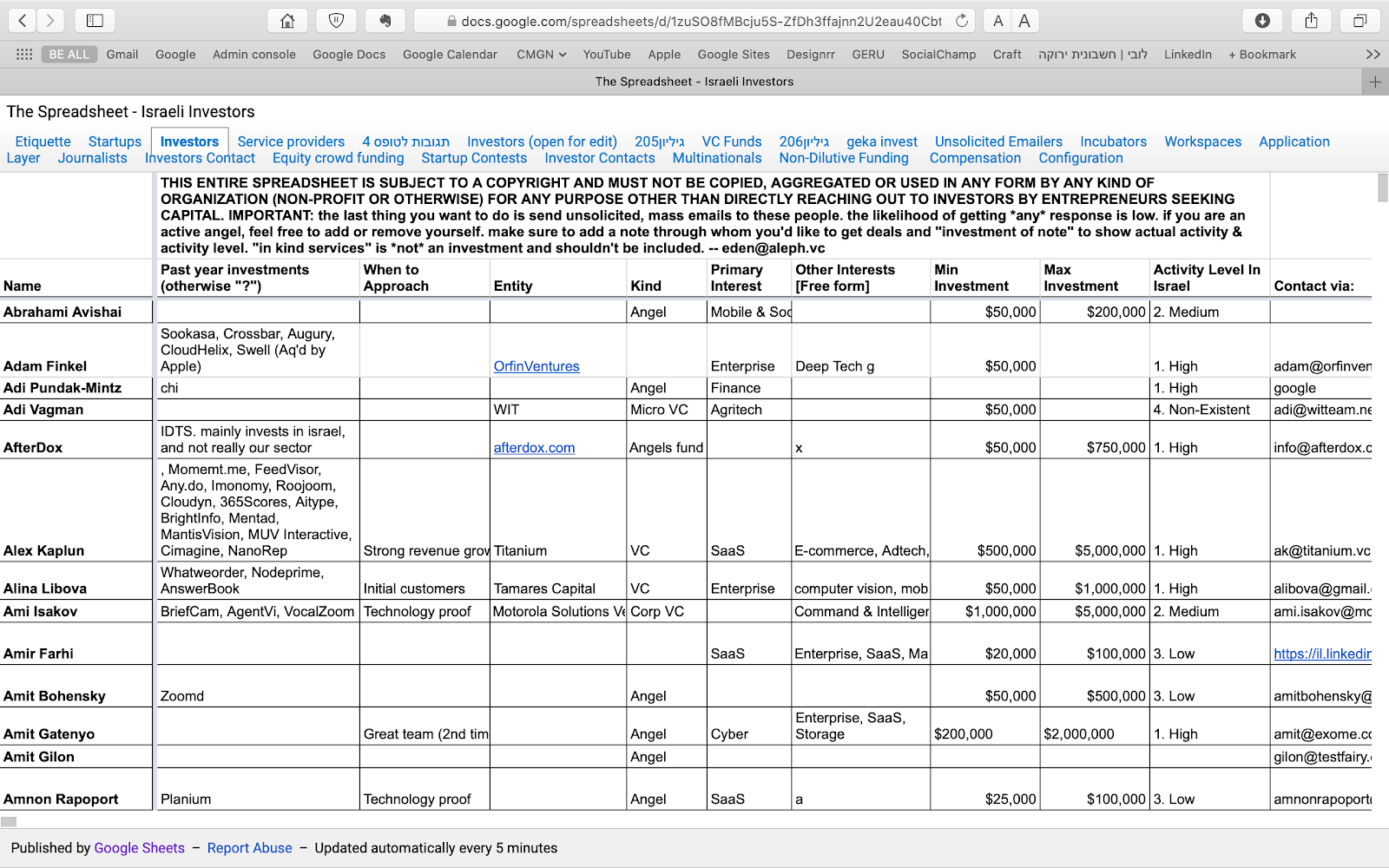Click the Planium past investments cell
The height and width of the screenshot is (868, 1389).
coord(258,789)
